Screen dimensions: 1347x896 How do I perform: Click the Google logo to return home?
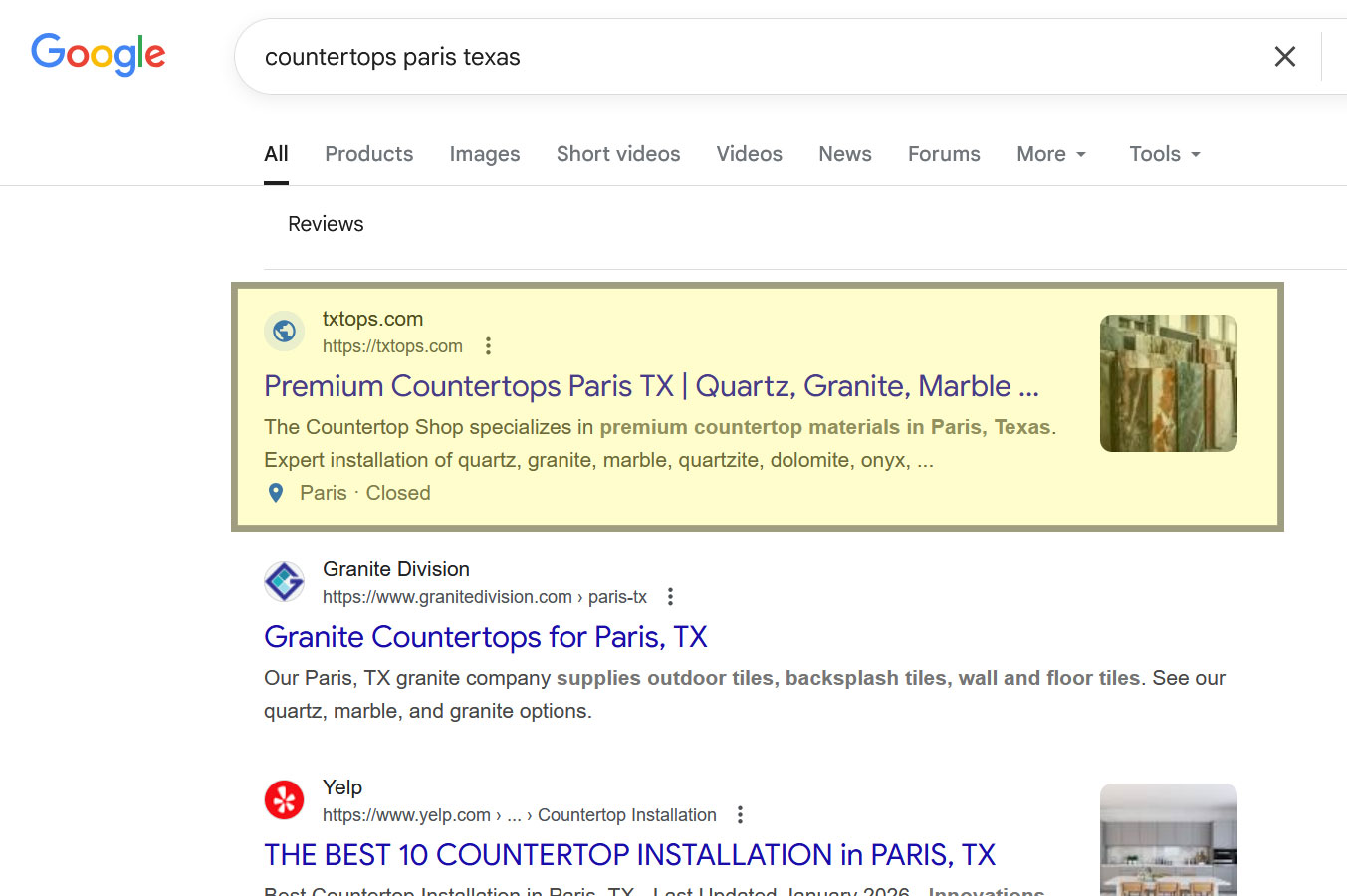(x=98, y=55)
